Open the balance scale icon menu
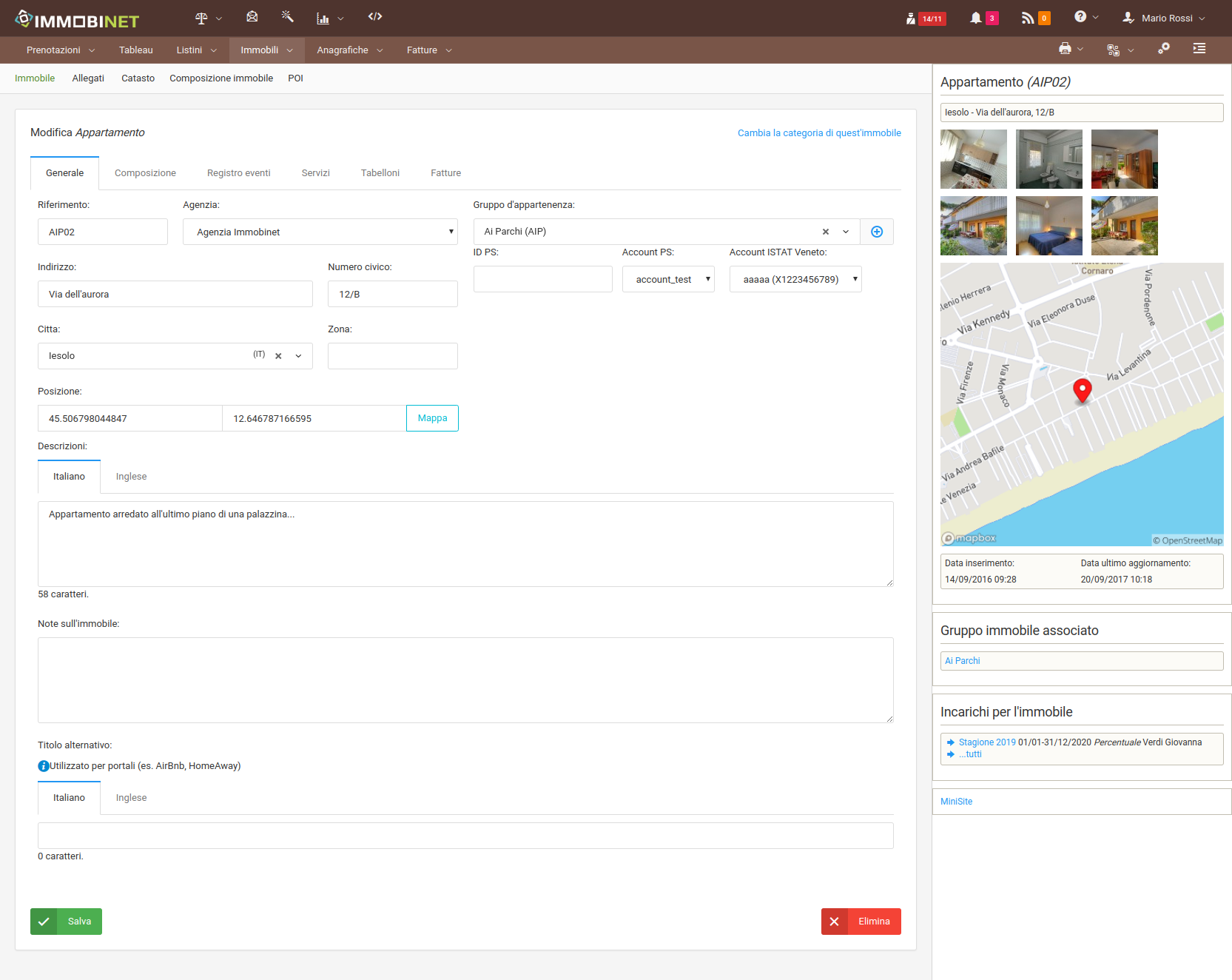This screenshot has height=980, width=1232. [x=208, y=18]
